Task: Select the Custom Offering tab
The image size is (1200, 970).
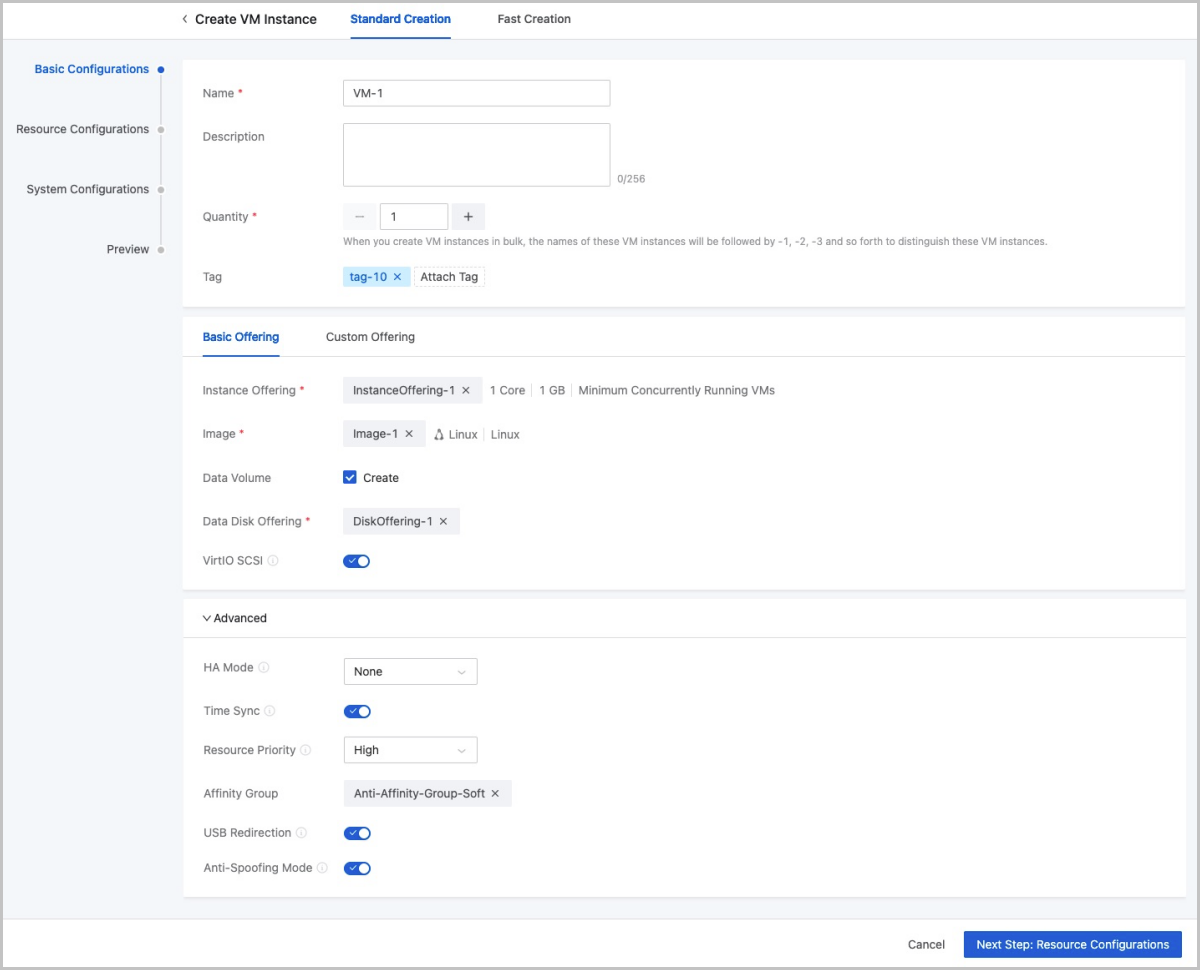Action: point(370,337)
